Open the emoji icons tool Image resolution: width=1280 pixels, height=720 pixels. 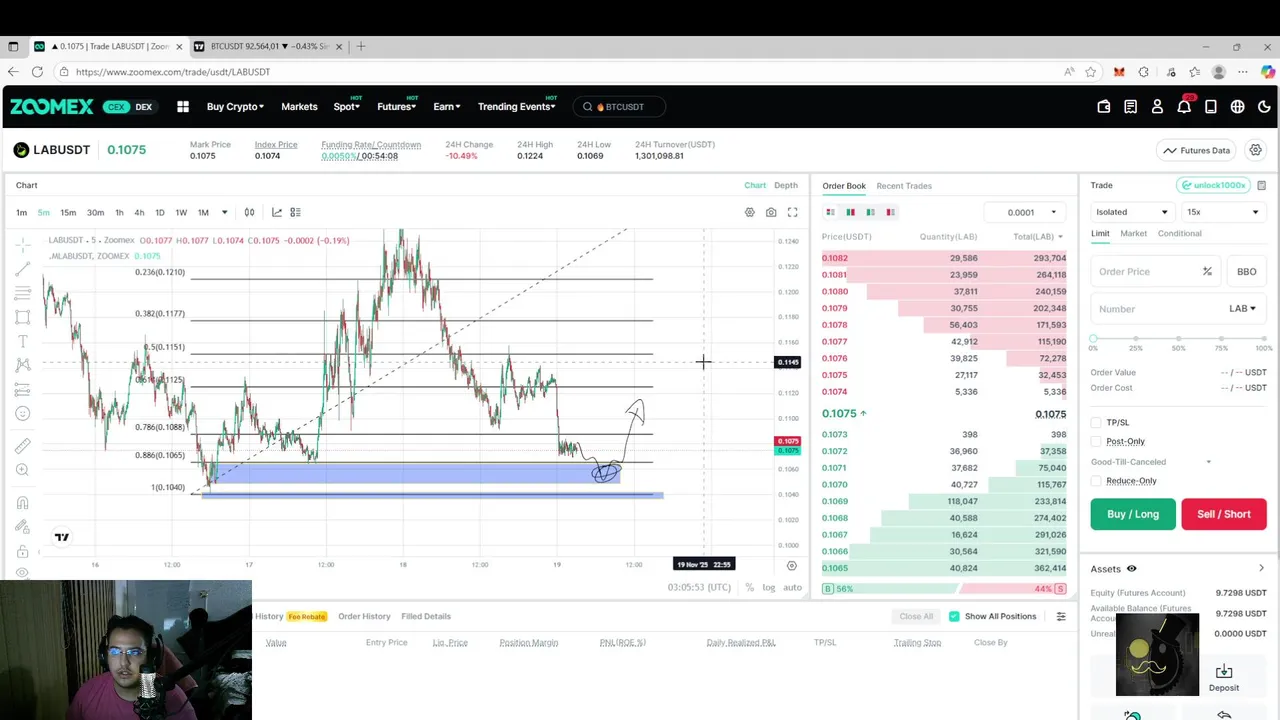pos(23,413)
